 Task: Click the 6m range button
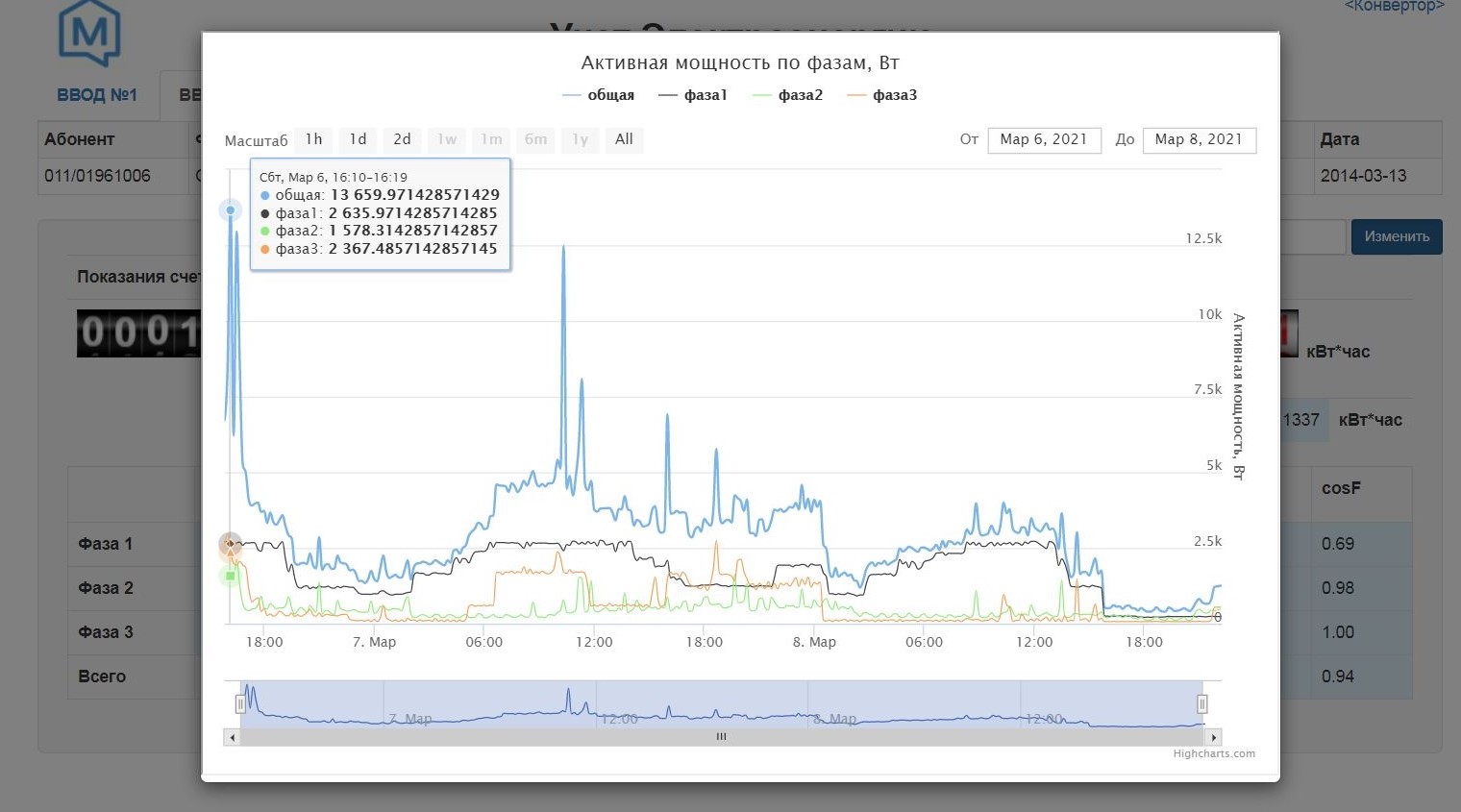tap(535, 139)
